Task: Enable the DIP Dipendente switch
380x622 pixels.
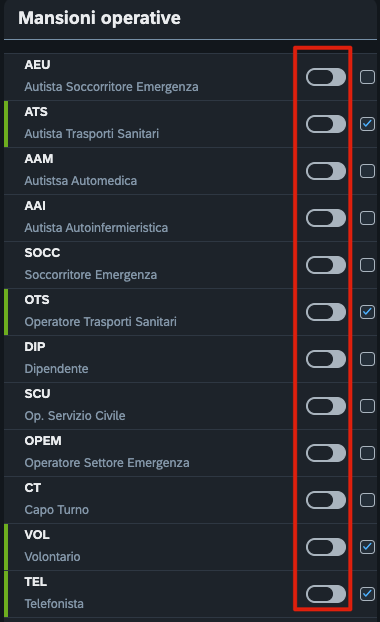Action: 326,359
